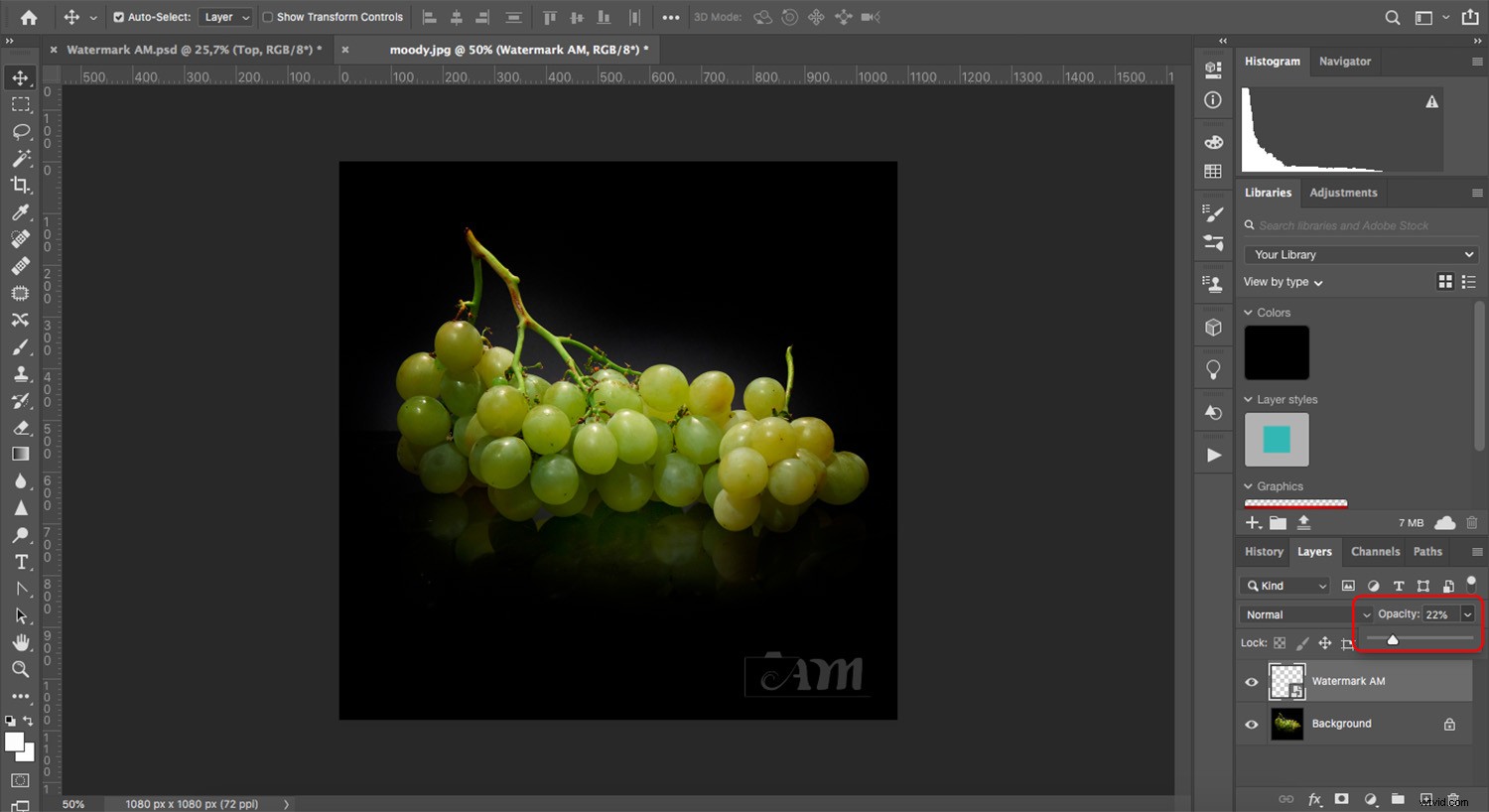Screen dimensions: 1489x812
Task: Hide the Watermark AM layer
Action: tap(1252, 682)
